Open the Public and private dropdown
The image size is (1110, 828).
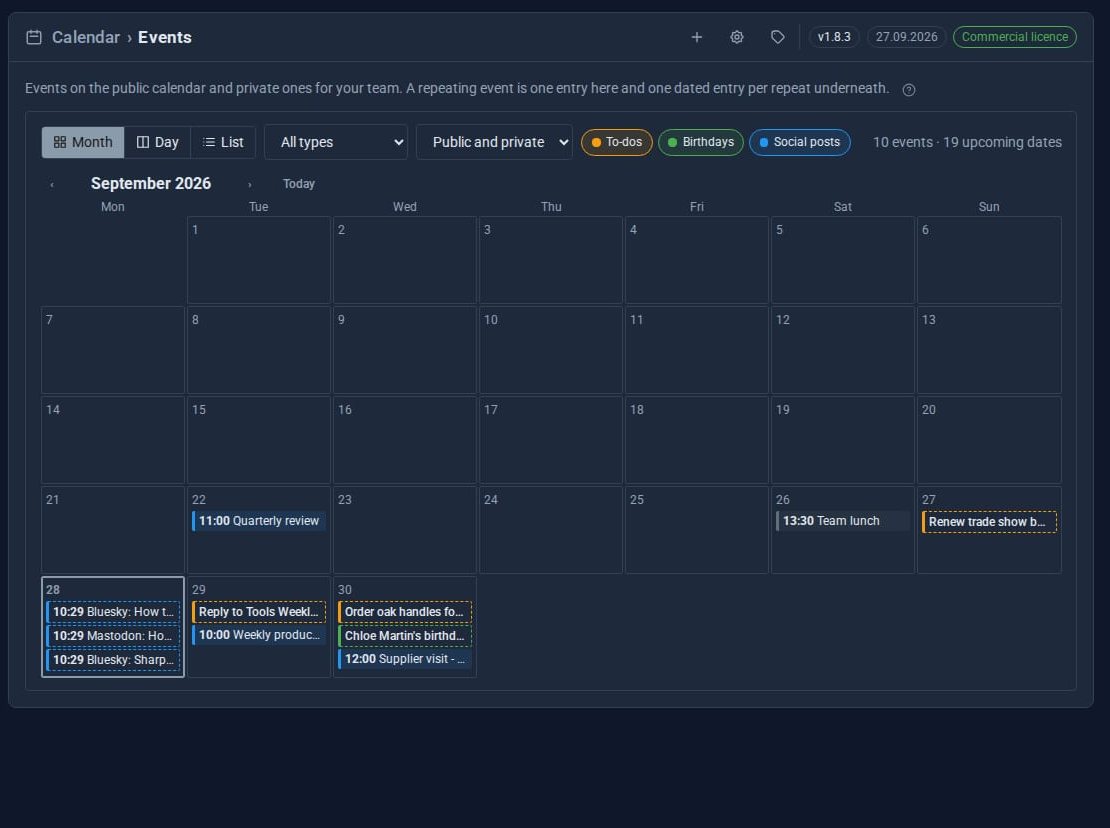pyautogui.click(x=494, y=142)
